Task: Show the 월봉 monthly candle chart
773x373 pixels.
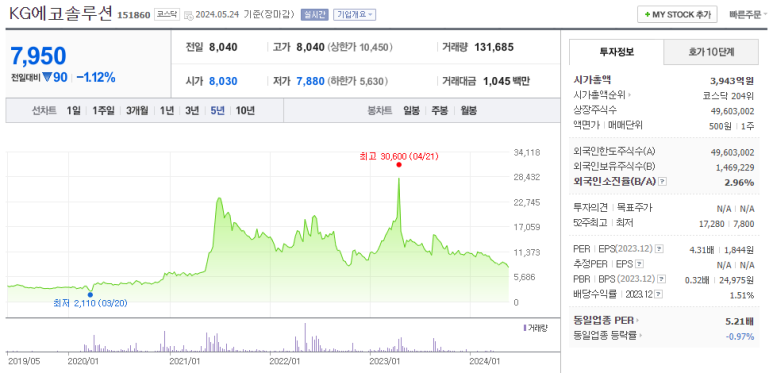Action: click(468, 110)
